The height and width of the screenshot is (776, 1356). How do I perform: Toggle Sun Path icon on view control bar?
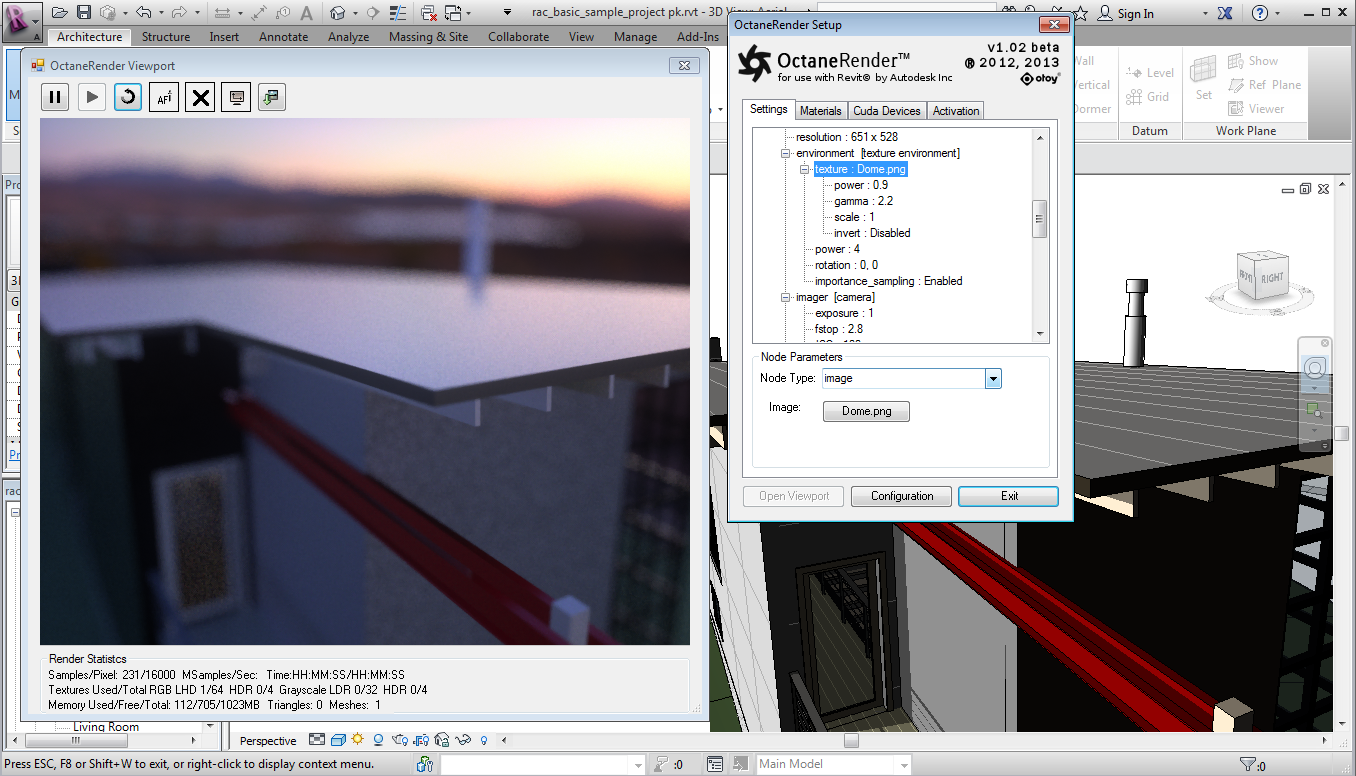[357, 740]
